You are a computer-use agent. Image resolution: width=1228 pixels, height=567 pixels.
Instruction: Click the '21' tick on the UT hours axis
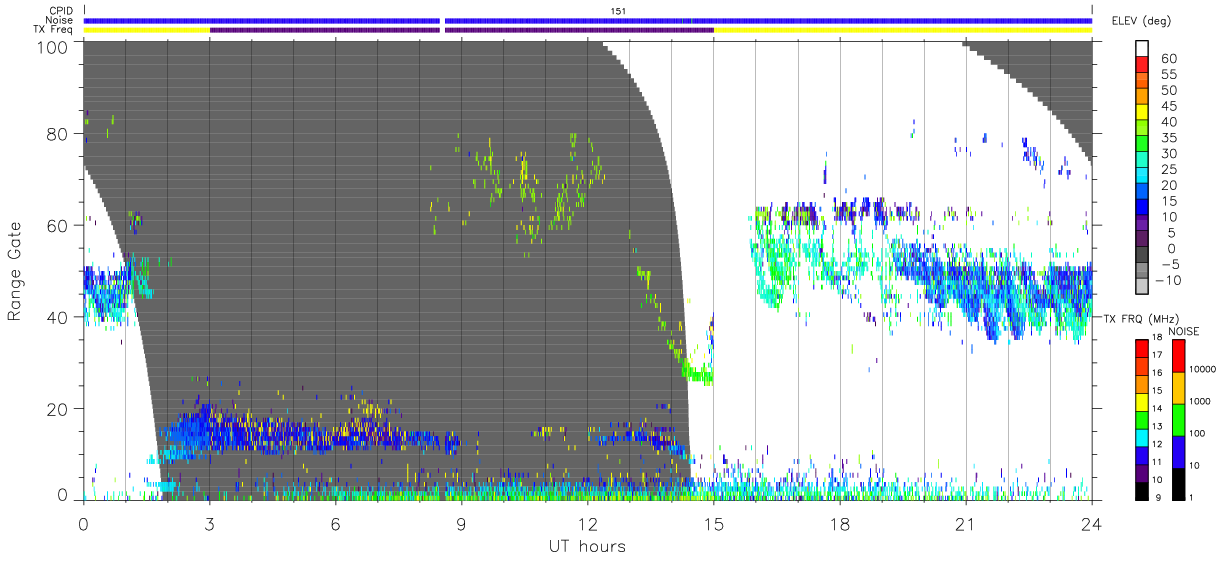965,524
